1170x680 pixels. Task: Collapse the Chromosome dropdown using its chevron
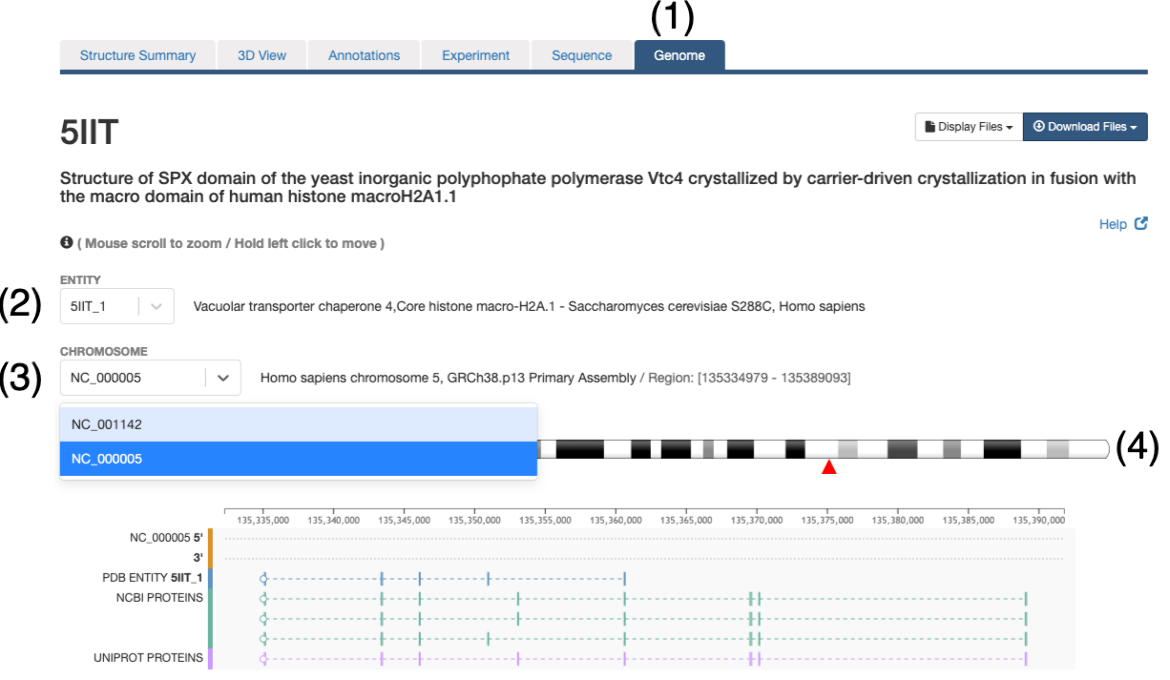[x=222, y=378]
